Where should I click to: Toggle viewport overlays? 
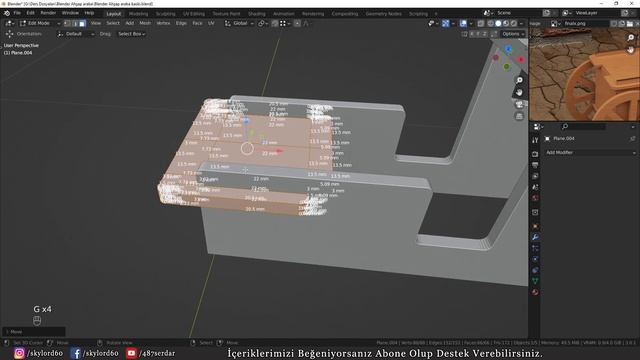pos(463,23)
